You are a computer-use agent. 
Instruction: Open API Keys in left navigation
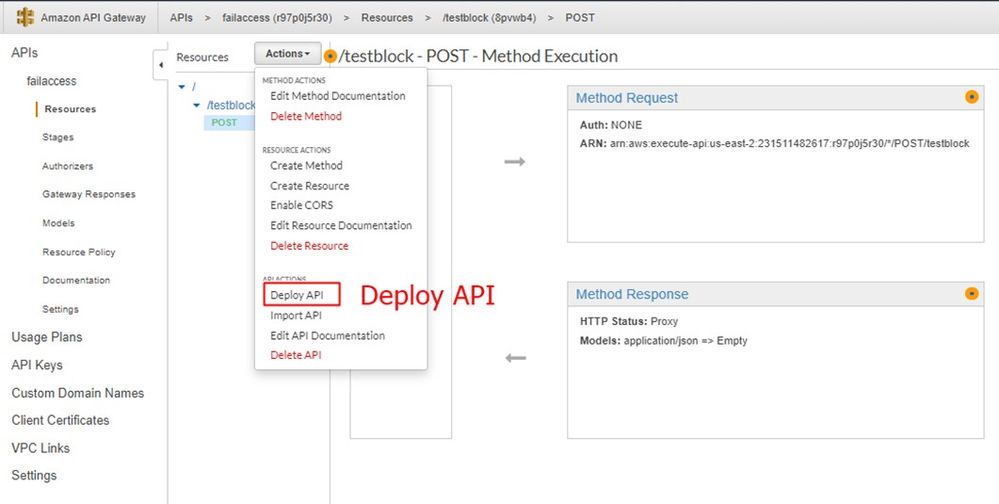coord(37,365)
